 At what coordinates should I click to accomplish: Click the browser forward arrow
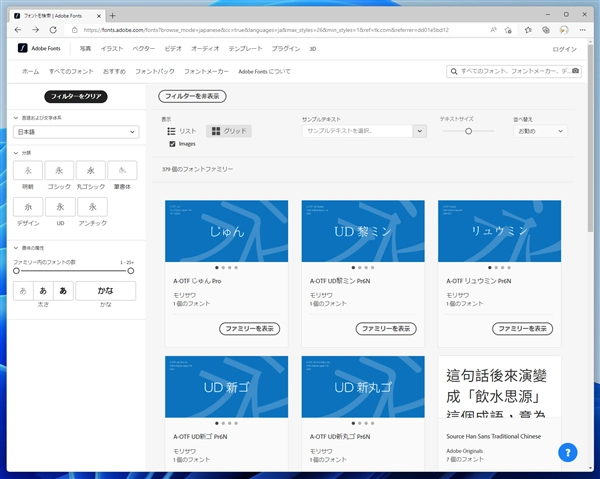click(35, 30)
